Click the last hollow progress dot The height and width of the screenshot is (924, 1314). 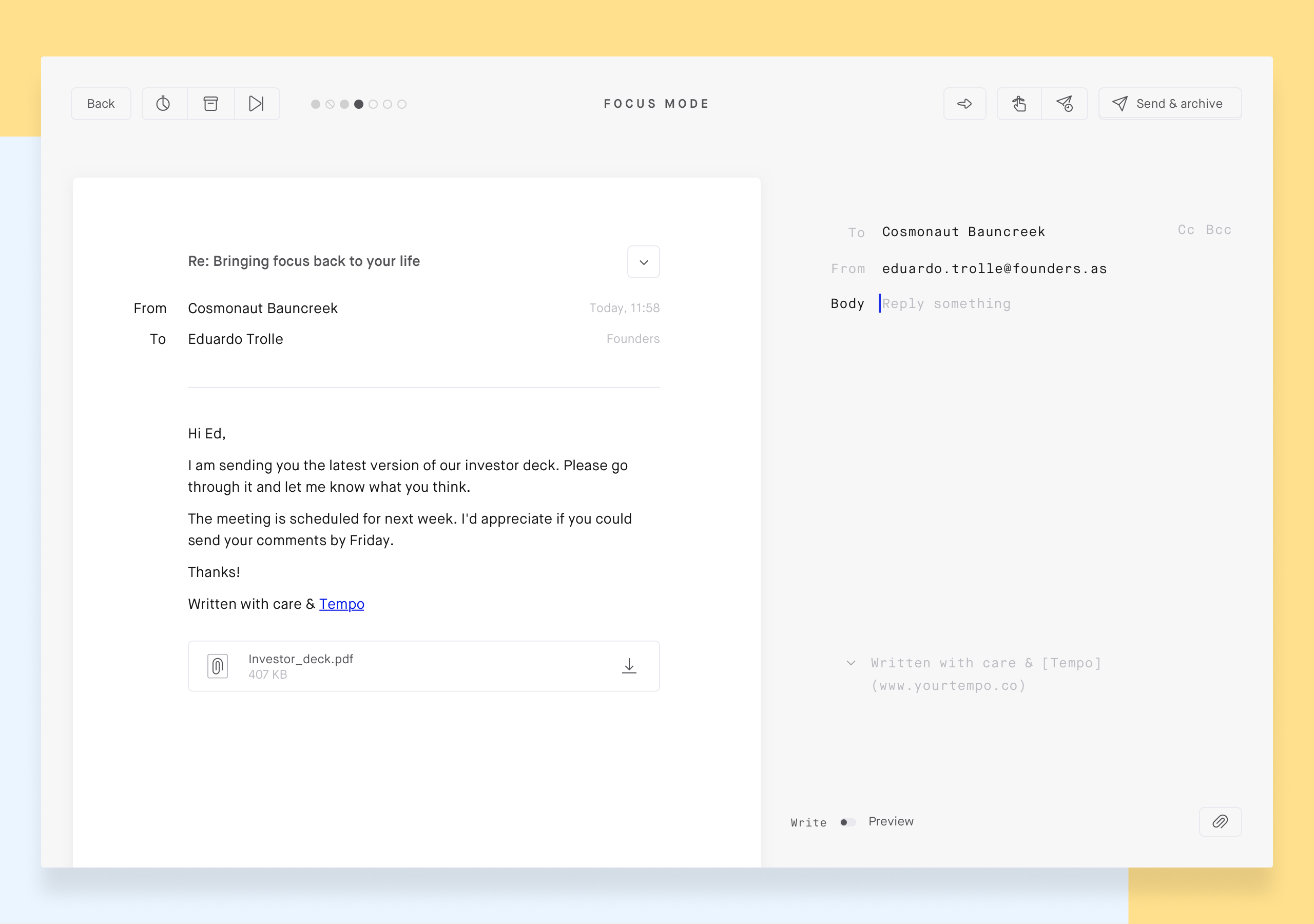coord(402,104)
